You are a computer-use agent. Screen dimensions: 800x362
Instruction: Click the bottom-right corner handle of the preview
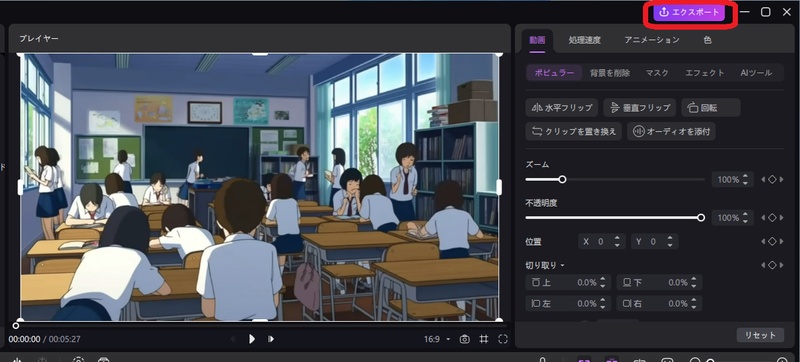click(x=499, y=320)
